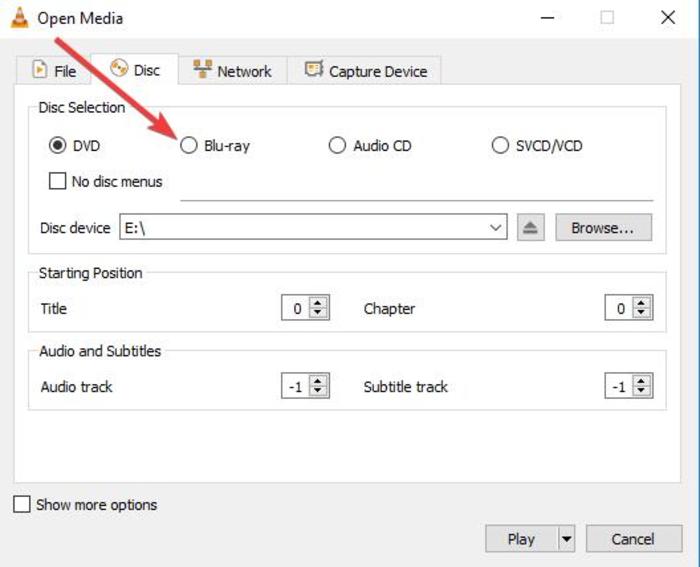Select the Audio CD option
700x567 pixels.
pyautogui.click(x=337, y=146)
